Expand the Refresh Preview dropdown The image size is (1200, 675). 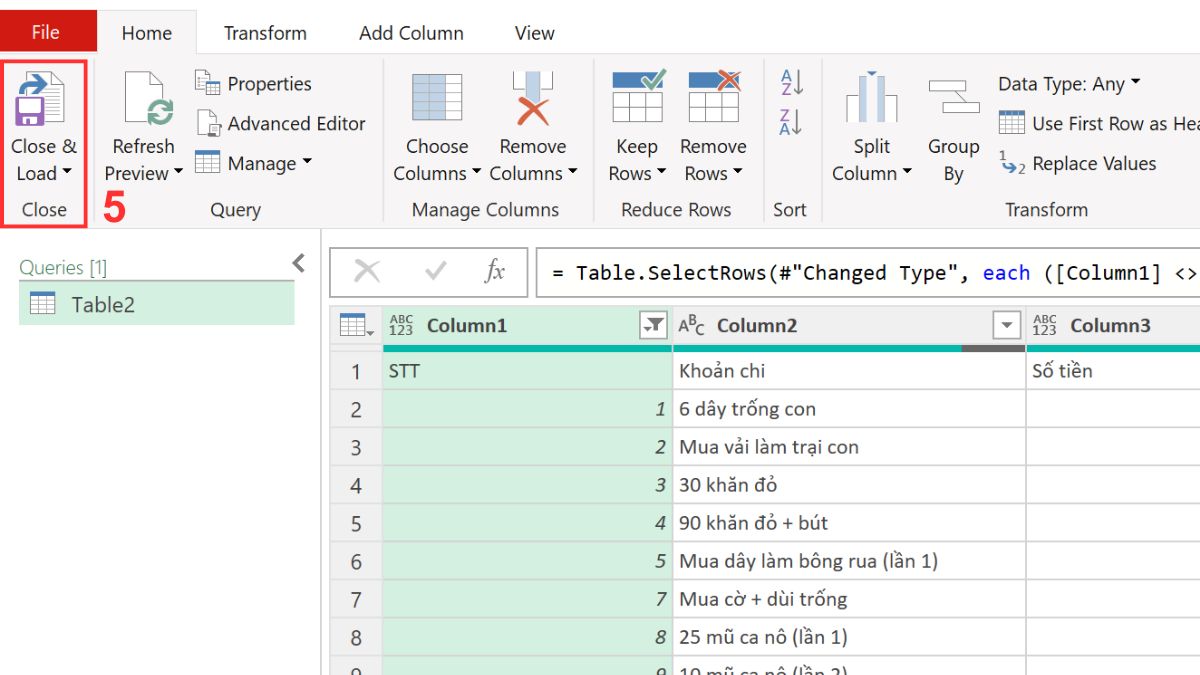pos(178,172)
